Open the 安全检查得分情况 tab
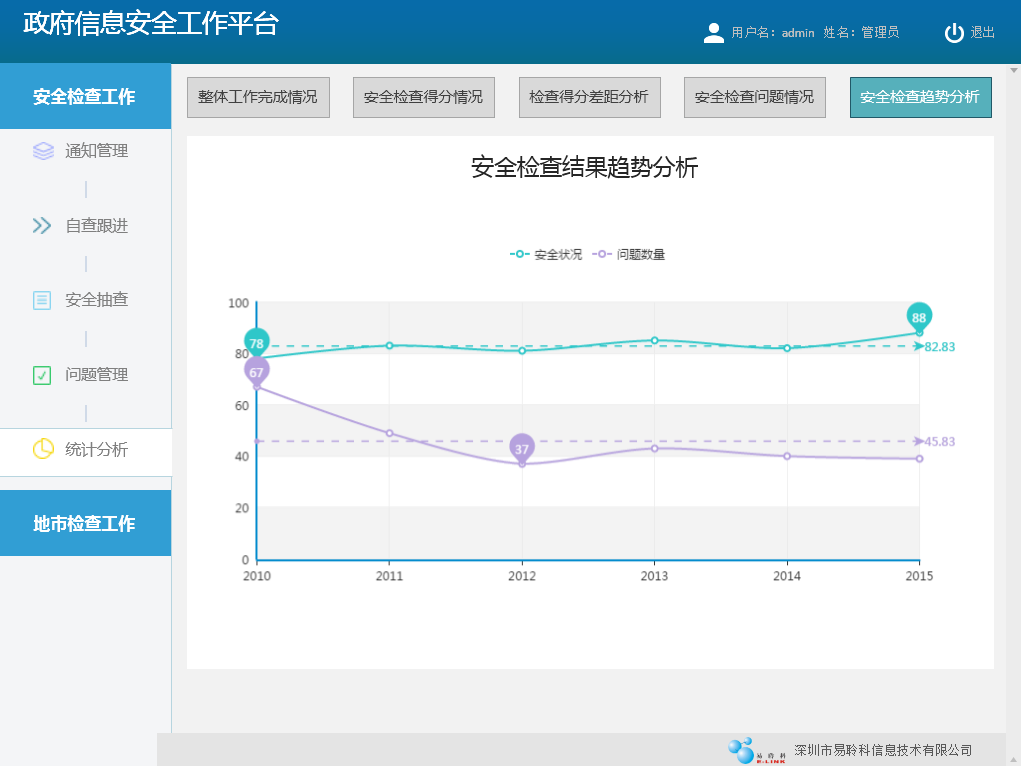 423,97
